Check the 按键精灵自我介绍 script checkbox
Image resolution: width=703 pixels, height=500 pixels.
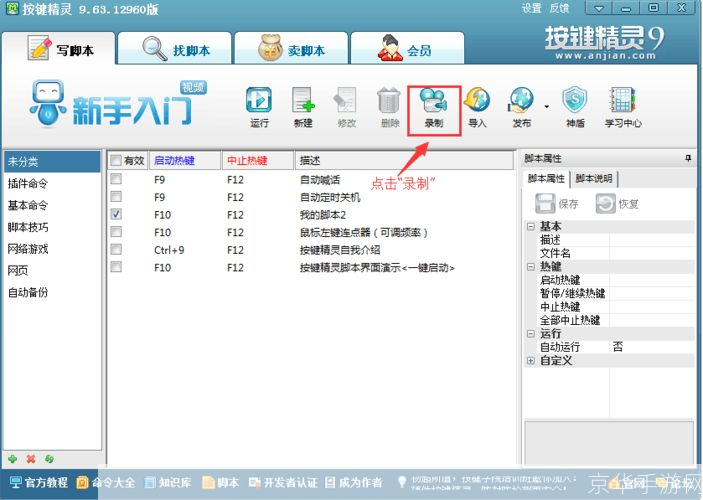point(116,249)
